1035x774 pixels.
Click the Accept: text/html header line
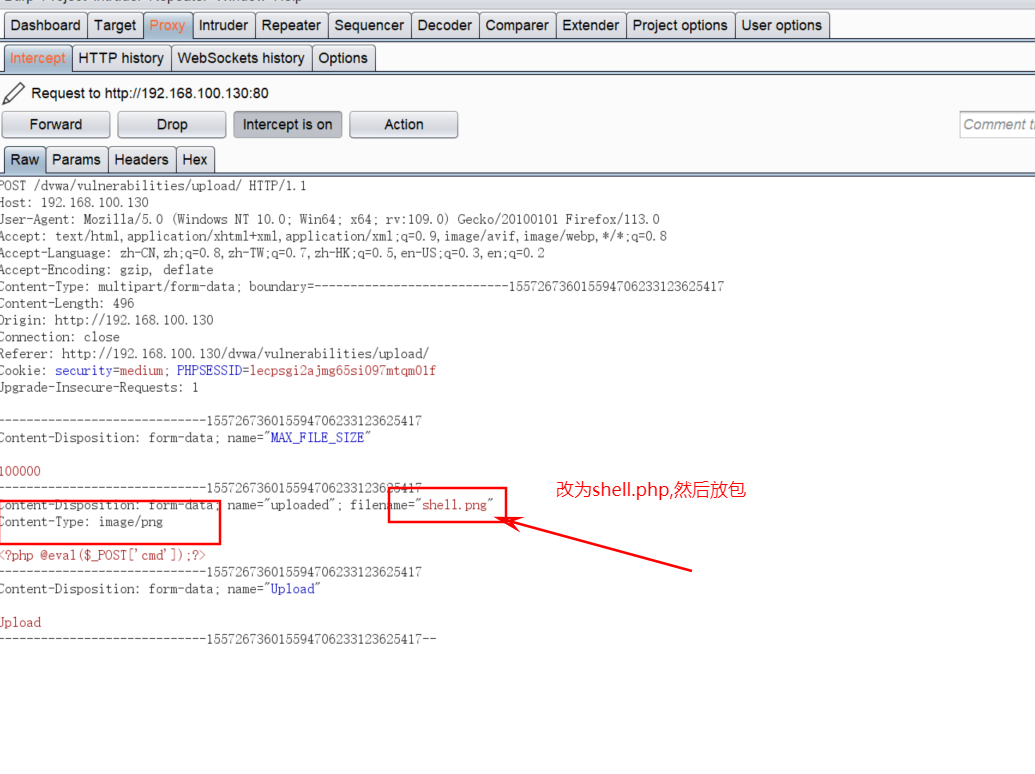(x=333, y=236)
